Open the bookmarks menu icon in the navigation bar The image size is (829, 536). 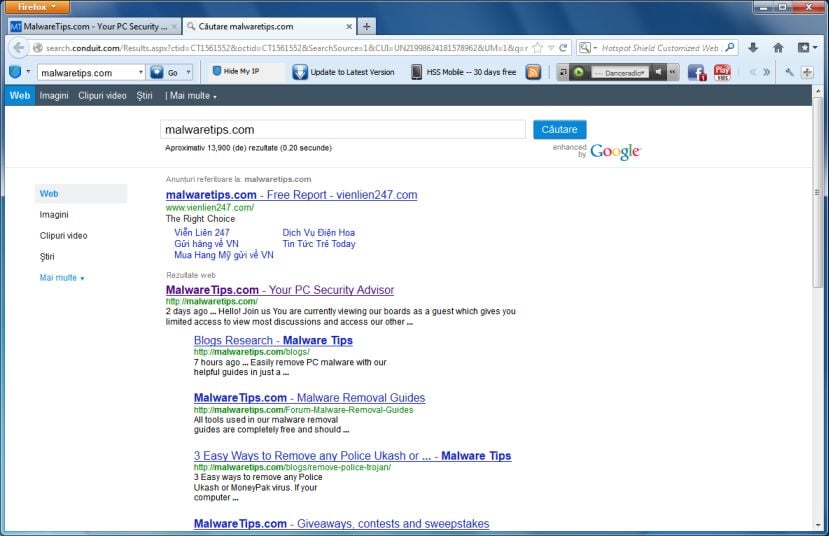[x=807, y=48]
